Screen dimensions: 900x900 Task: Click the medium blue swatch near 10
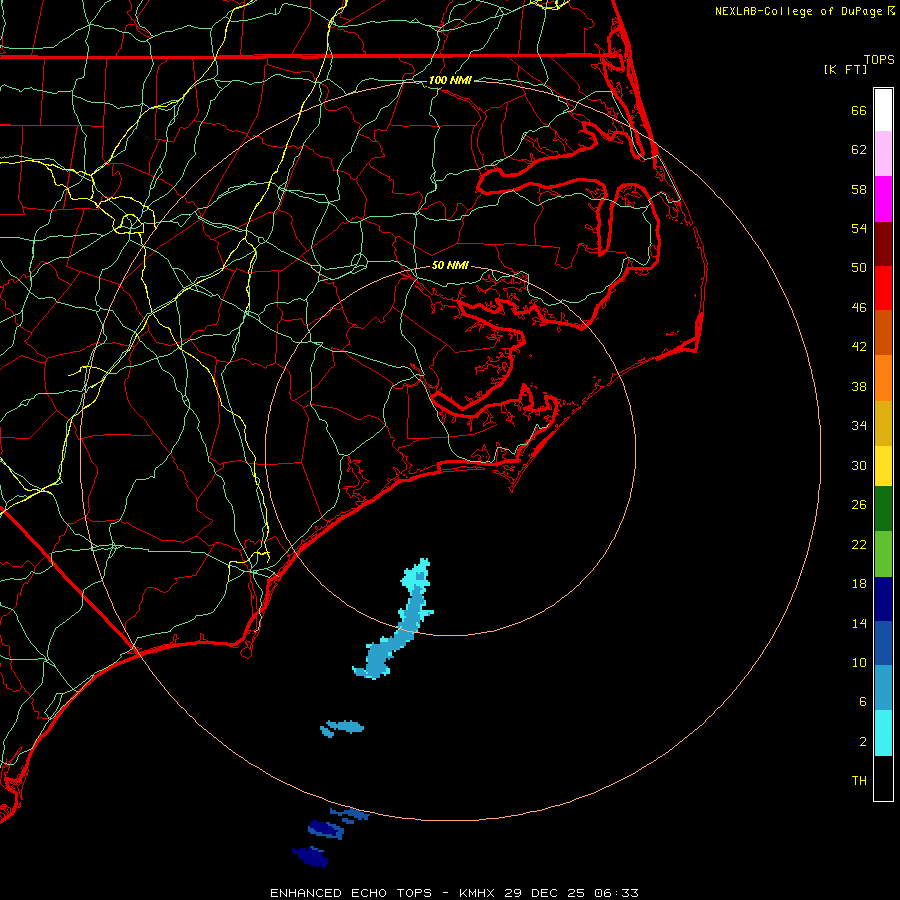tap(883, 643)
